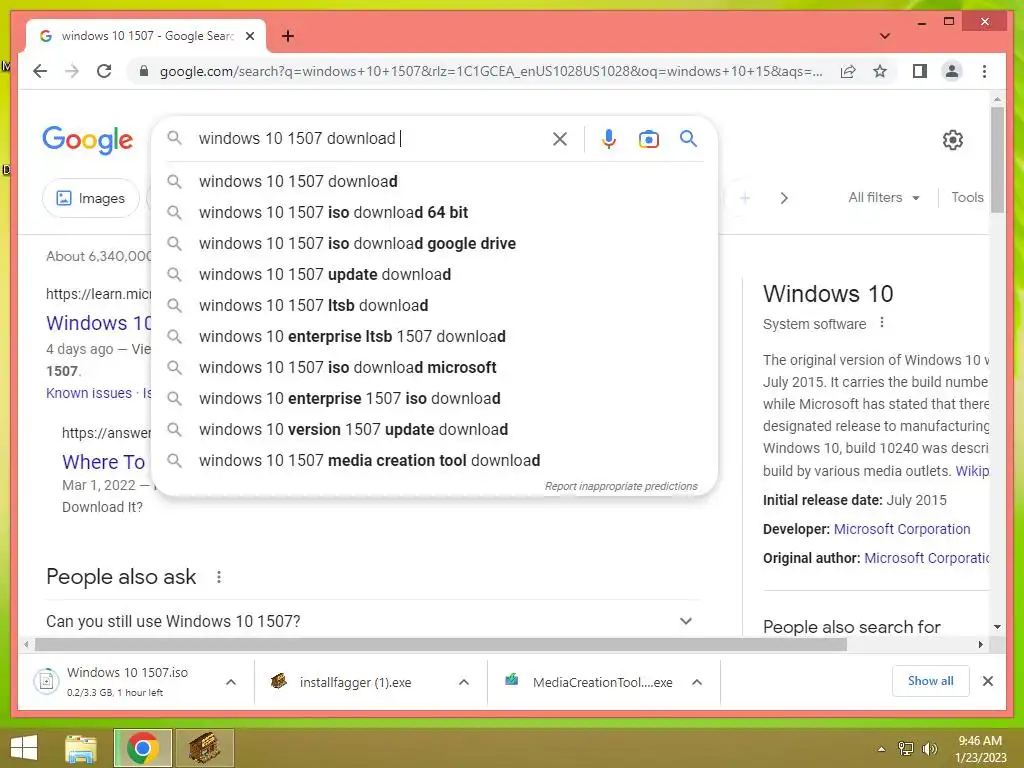Open Chrome three-dot menu
The width and height of the screenshot is (1024, 768).
(x=984, y=71)
